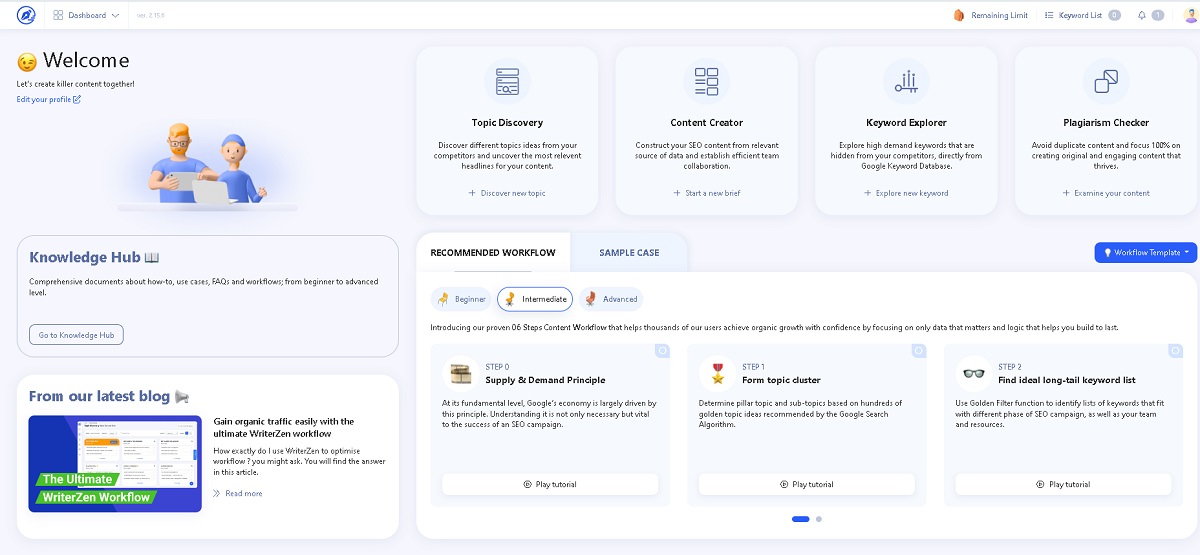Viewport: 1200px width, 555px height.
Task: Click Read more on the blog post
Action: (x=238, y=493)
